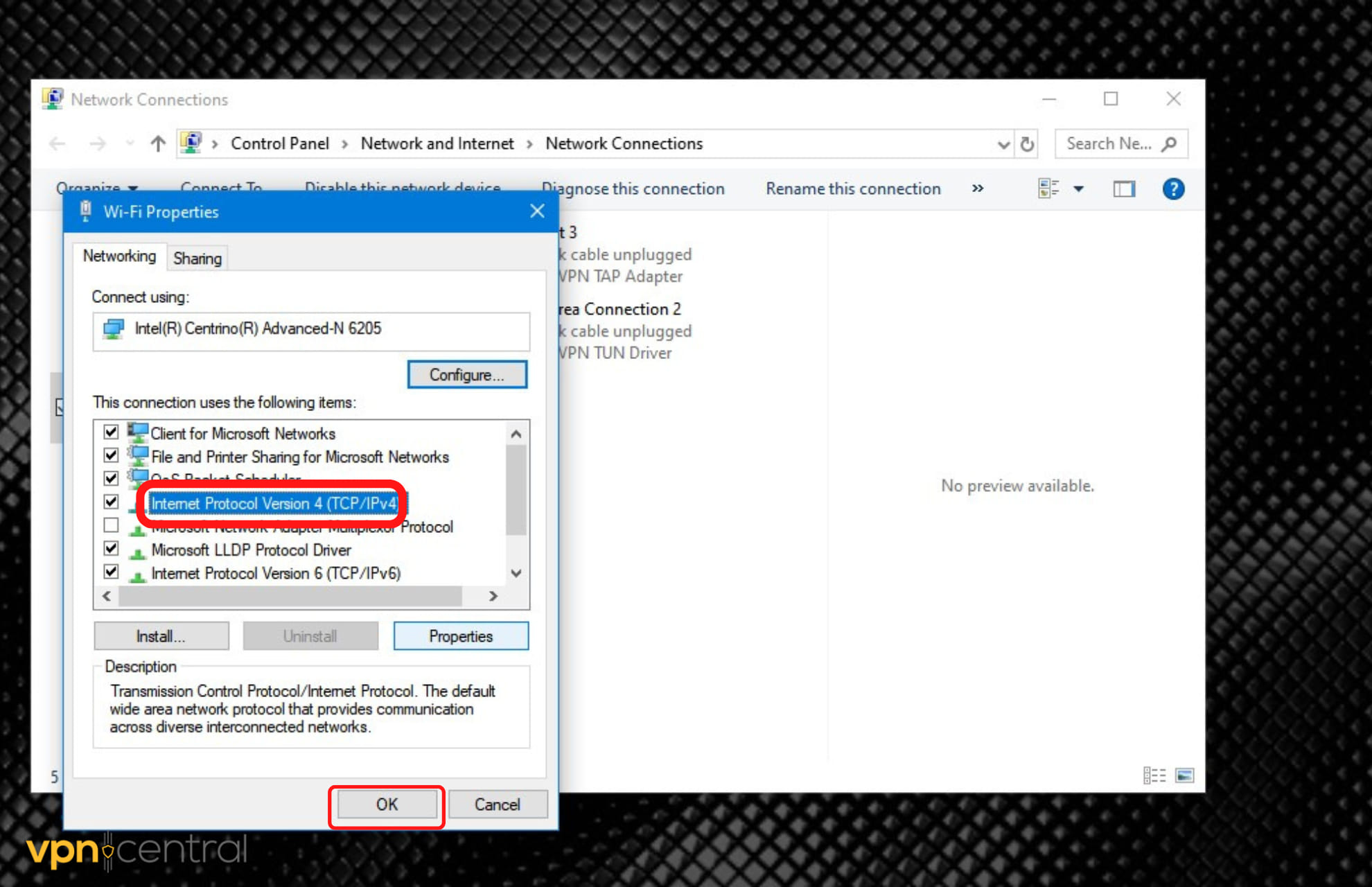The width and height of the screenshot is (1372, 887).
Task: Expand the address bar history dropdown
Action: (1003, 144)
